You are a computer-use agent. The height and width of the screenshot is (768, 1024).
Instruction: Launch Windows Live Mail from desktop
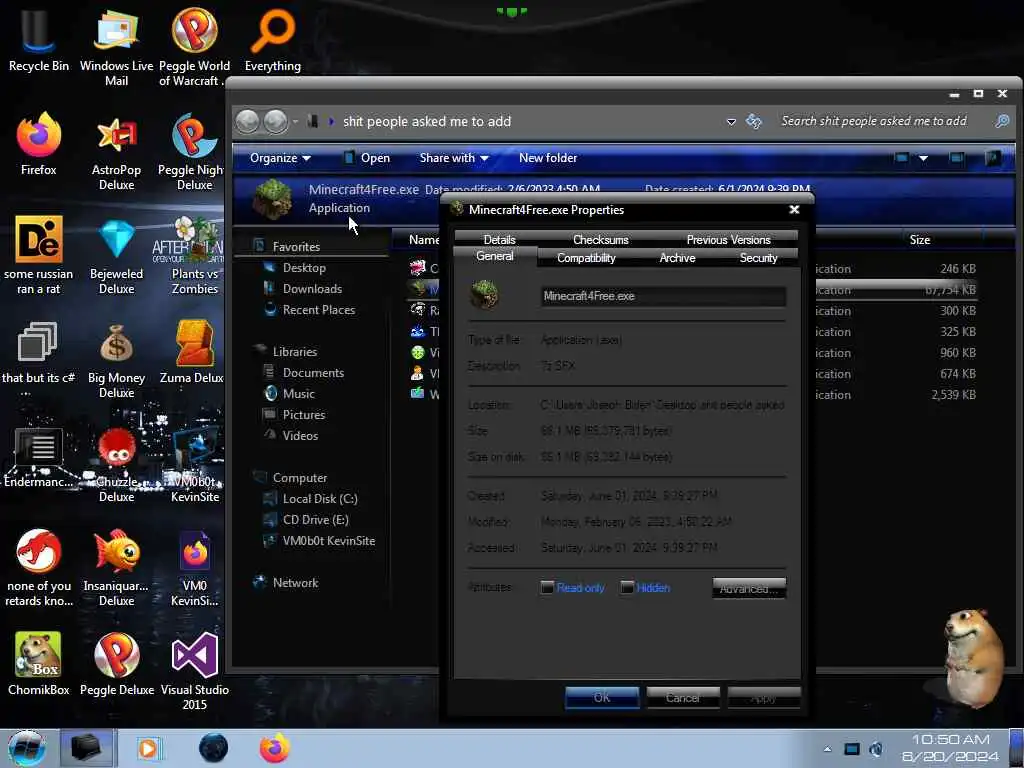[116, 47]
